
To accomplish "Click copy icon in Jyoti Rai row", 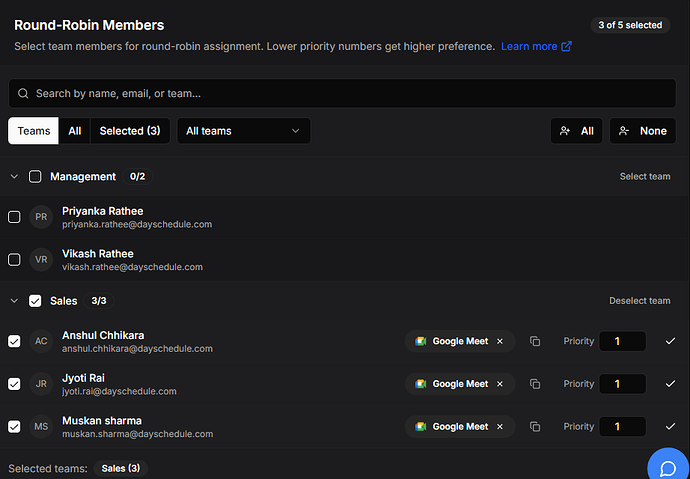I will pyautogui.click(x=535, y=384).
